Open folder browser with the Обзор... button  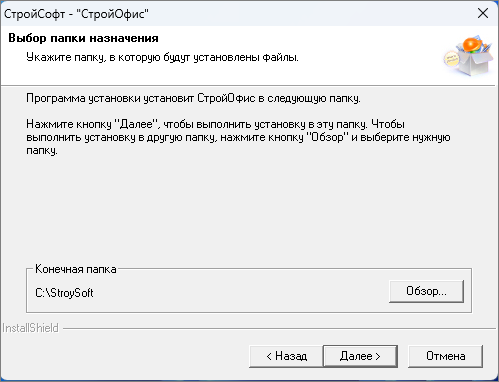426,291
